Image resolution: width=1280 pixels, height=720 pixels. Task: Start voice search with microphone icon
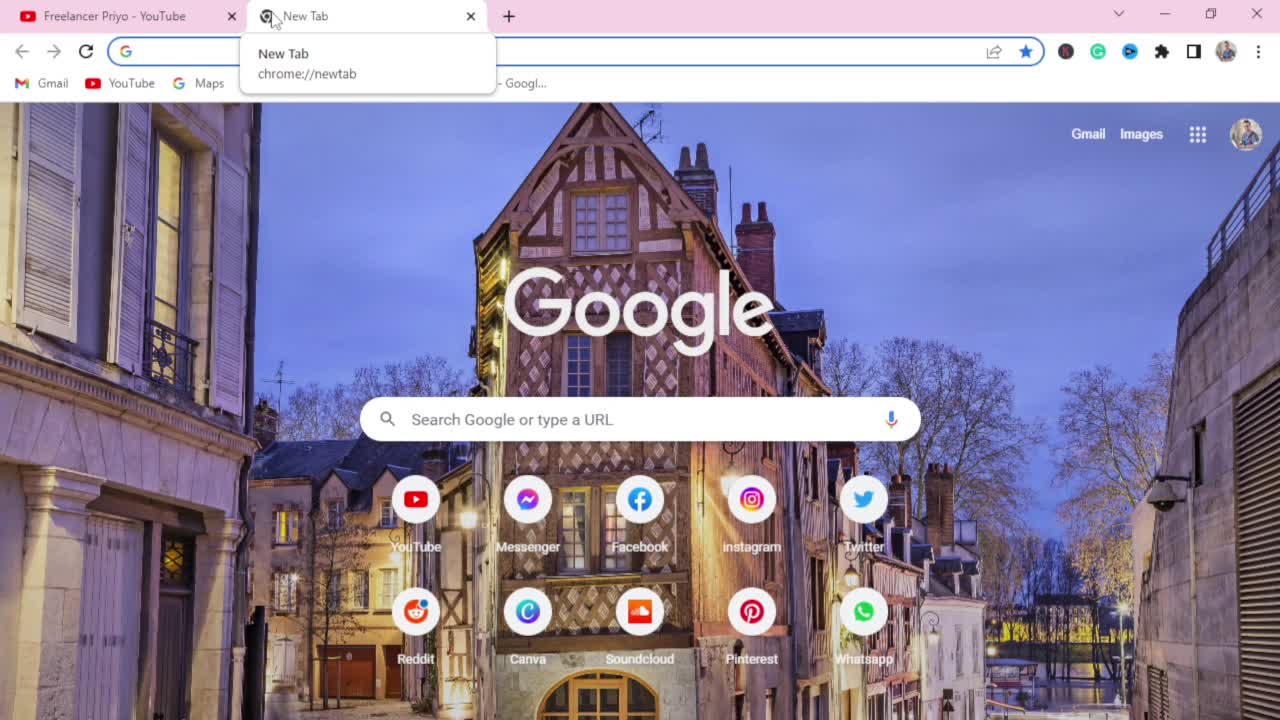tap(891, 420)
